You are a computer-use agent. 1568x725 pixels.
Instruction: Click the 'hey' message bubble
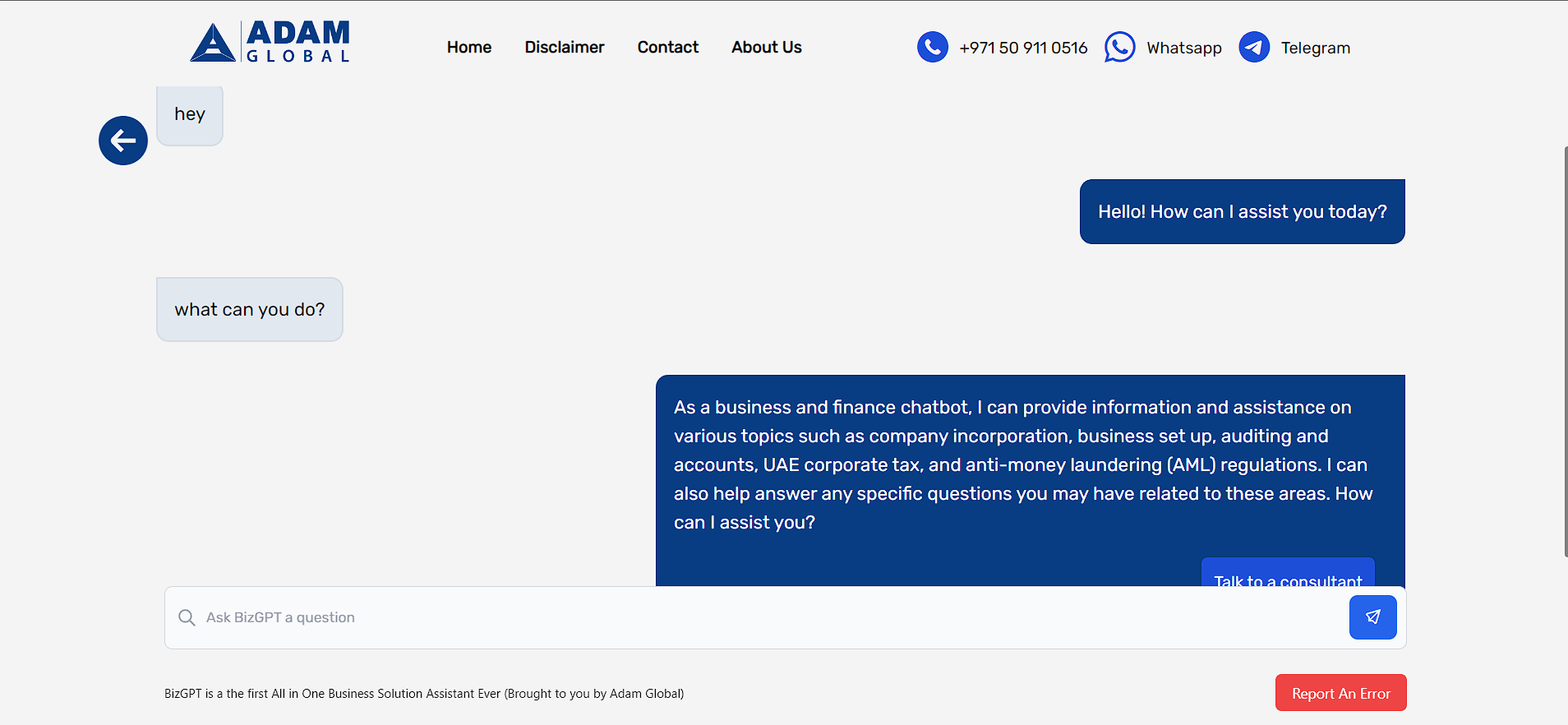(x=190, y=115)
